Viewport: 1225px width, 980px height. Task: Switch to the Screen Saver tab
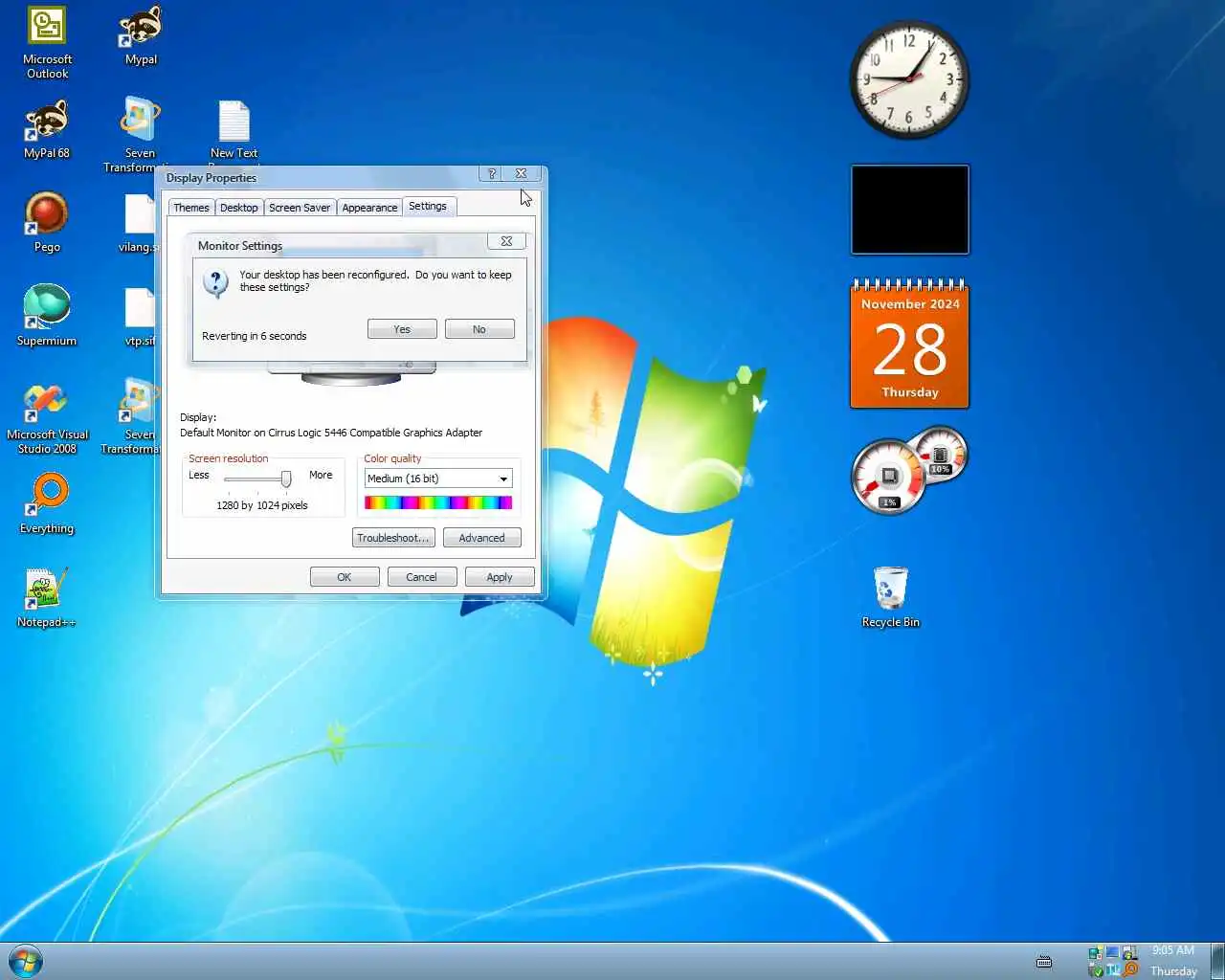300,208
